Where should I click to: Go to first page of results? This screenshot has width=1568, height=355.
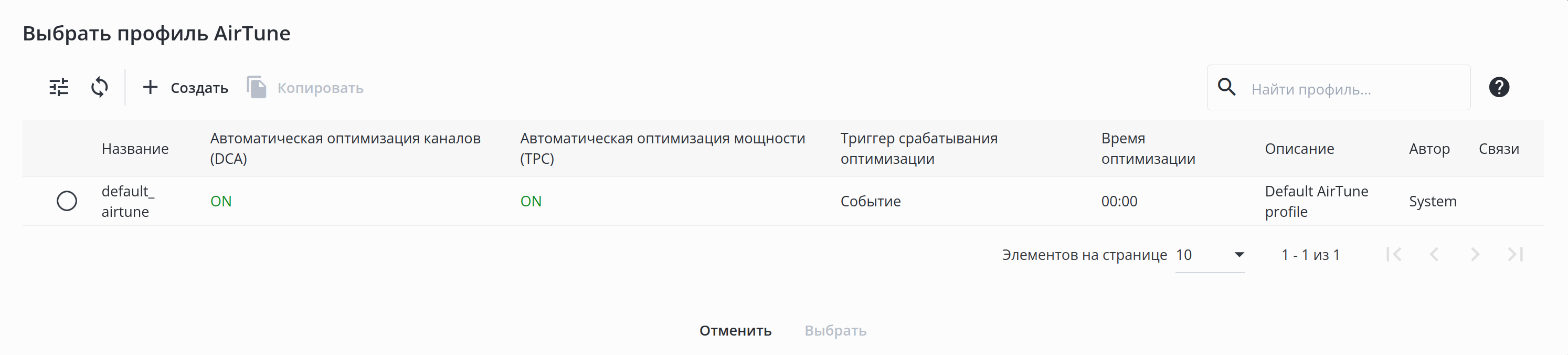click(1393, 255)
